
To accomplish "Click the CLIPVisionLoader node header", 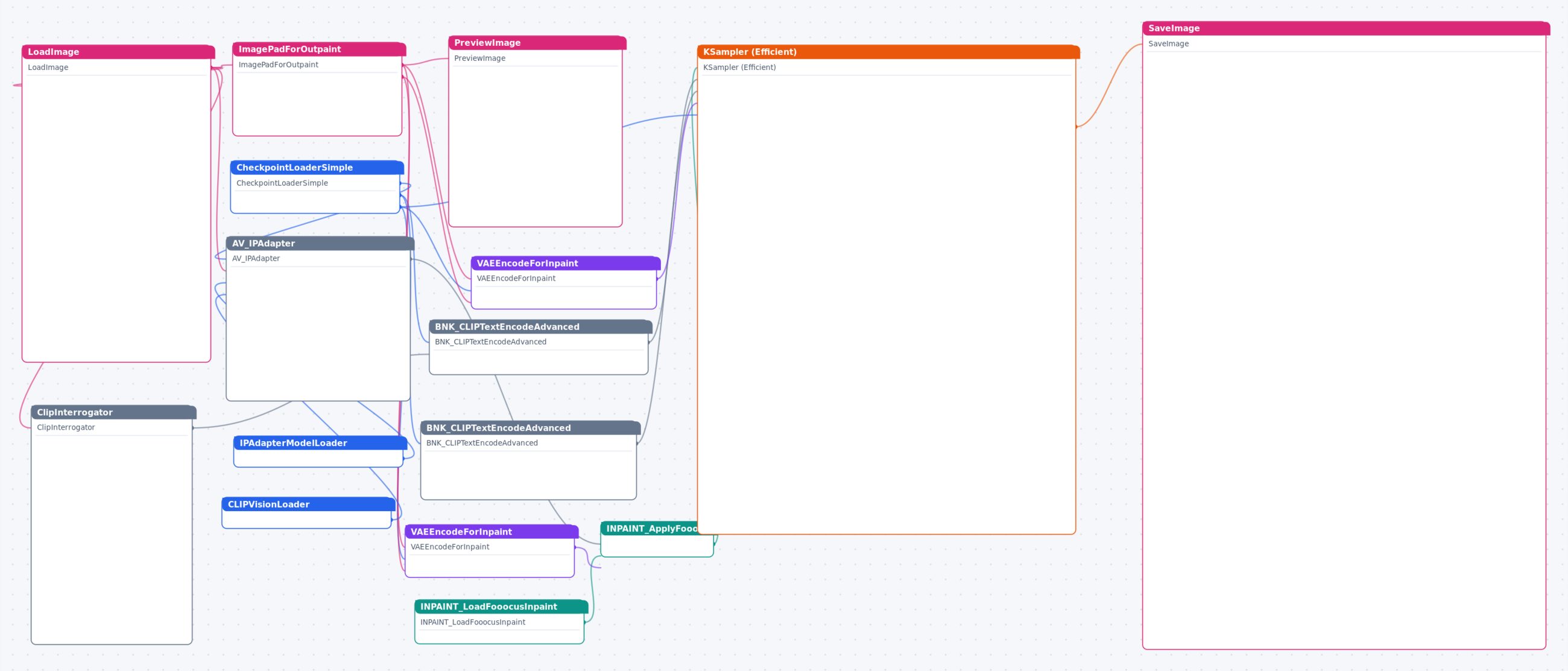I will coord(309,504).
